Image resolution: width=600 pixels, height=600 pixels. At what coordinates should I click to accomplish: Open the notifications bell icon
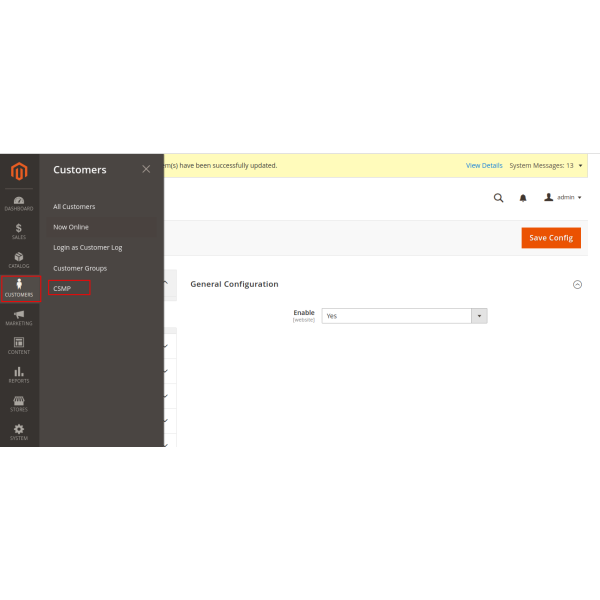tap(522, 198)
